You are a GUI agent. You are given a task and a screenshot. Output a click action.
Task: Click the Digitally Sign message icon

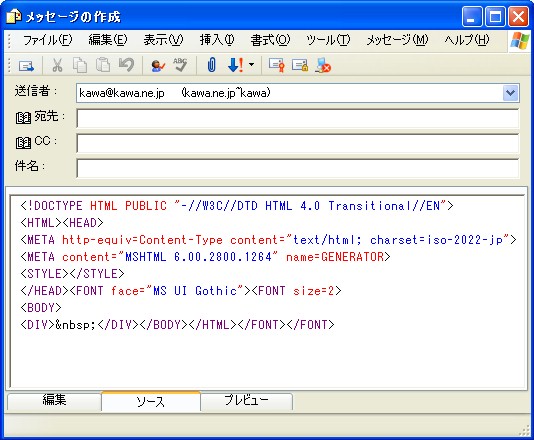[276, 65]
